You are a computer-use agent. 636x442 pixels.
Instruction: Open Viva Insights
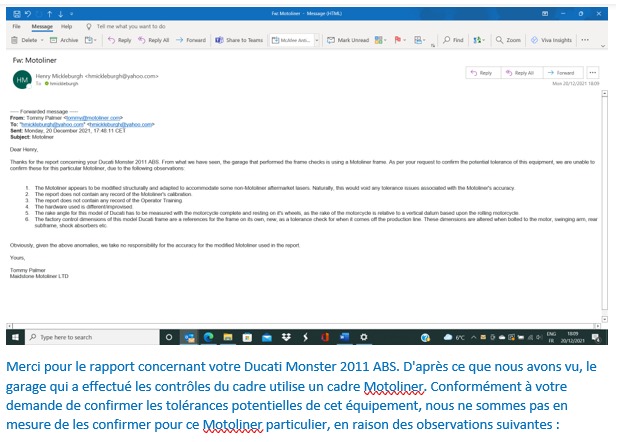point(551,40)
